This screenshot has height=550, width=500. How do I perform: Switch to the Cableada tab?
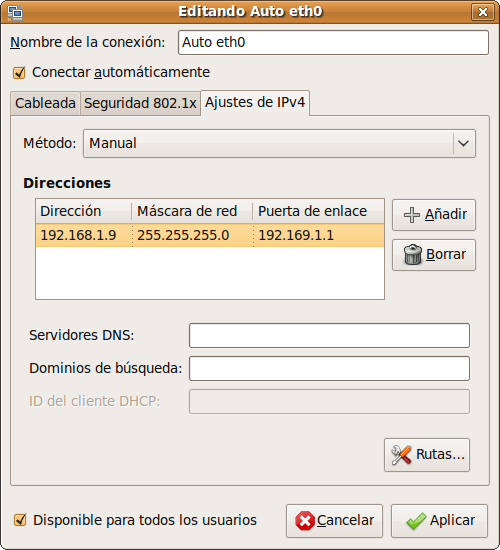(45, 103)
